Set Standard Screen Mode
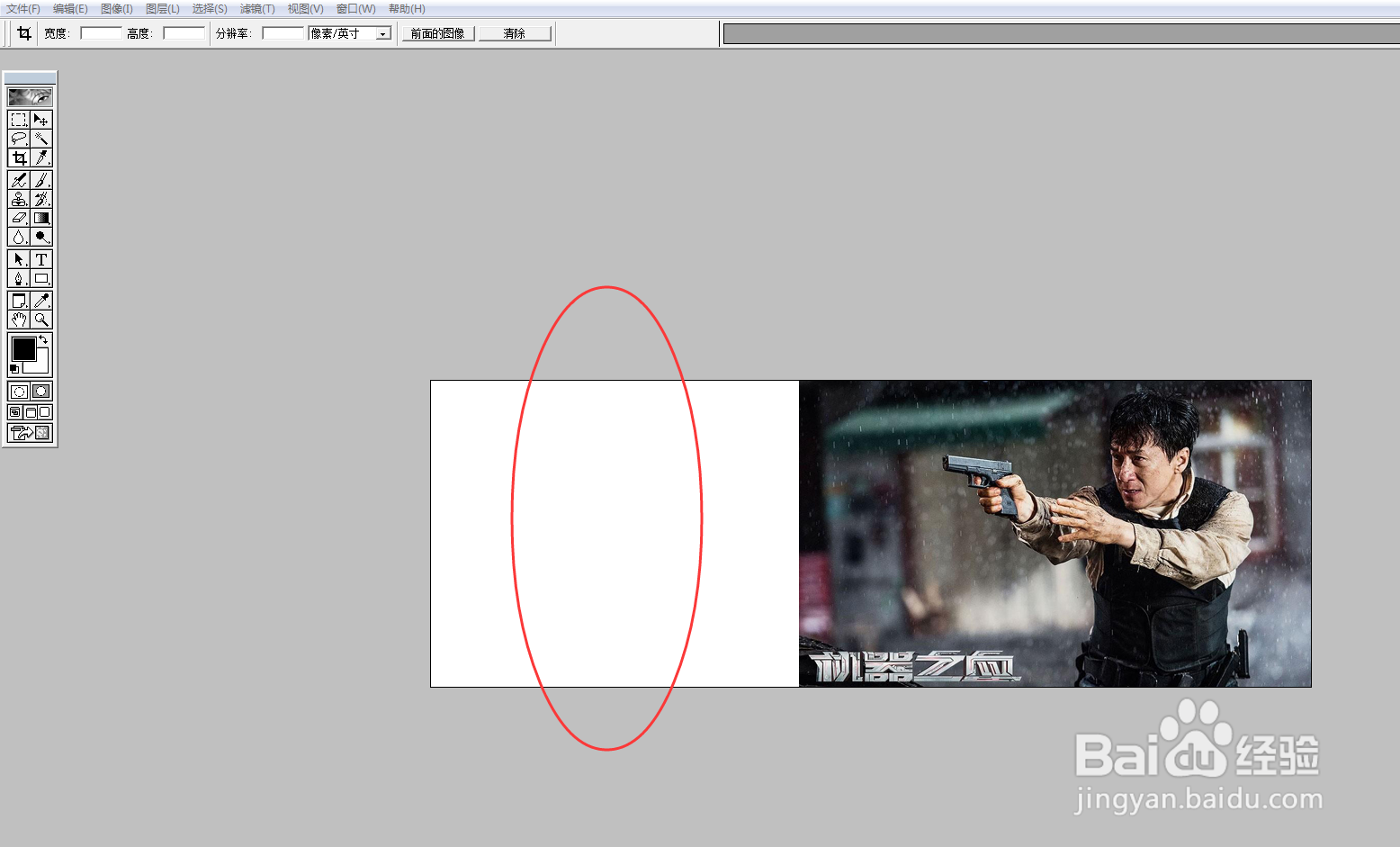This screenshot has height=847, width=1400. pyautogui.click(x=15, y=412)
